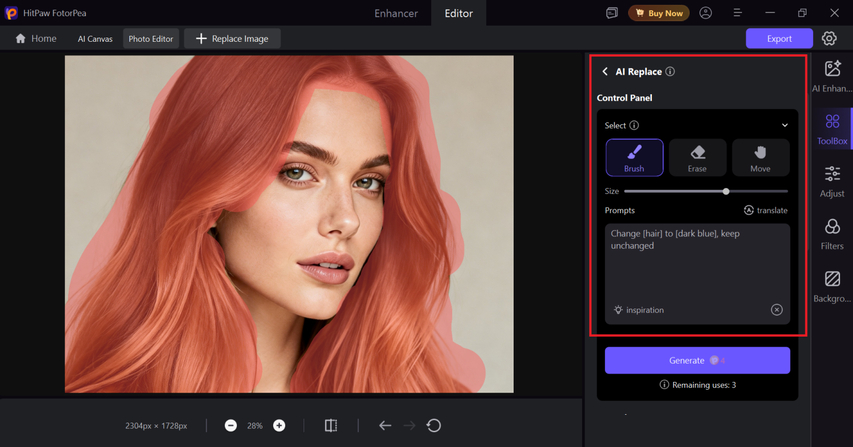
Task: Click the Generate button
Action: coord(697,361)
